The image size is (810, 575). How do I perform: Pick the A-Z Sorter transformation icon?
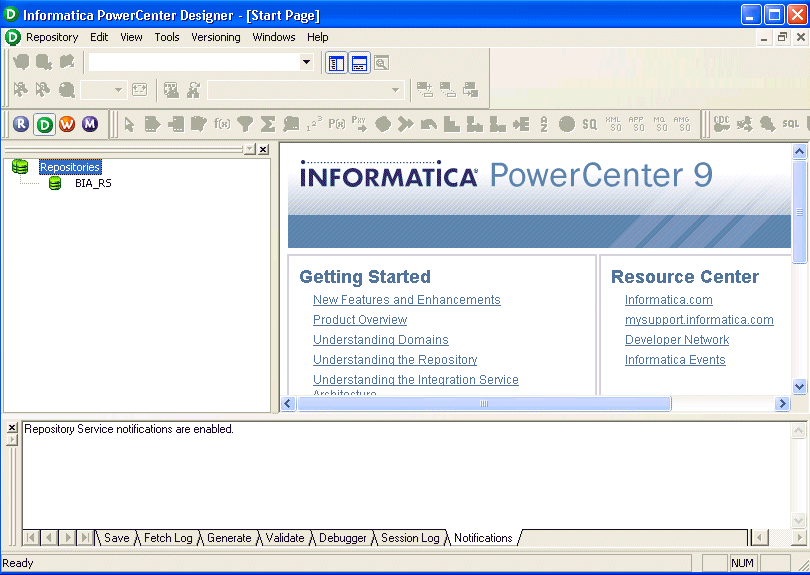543,124
